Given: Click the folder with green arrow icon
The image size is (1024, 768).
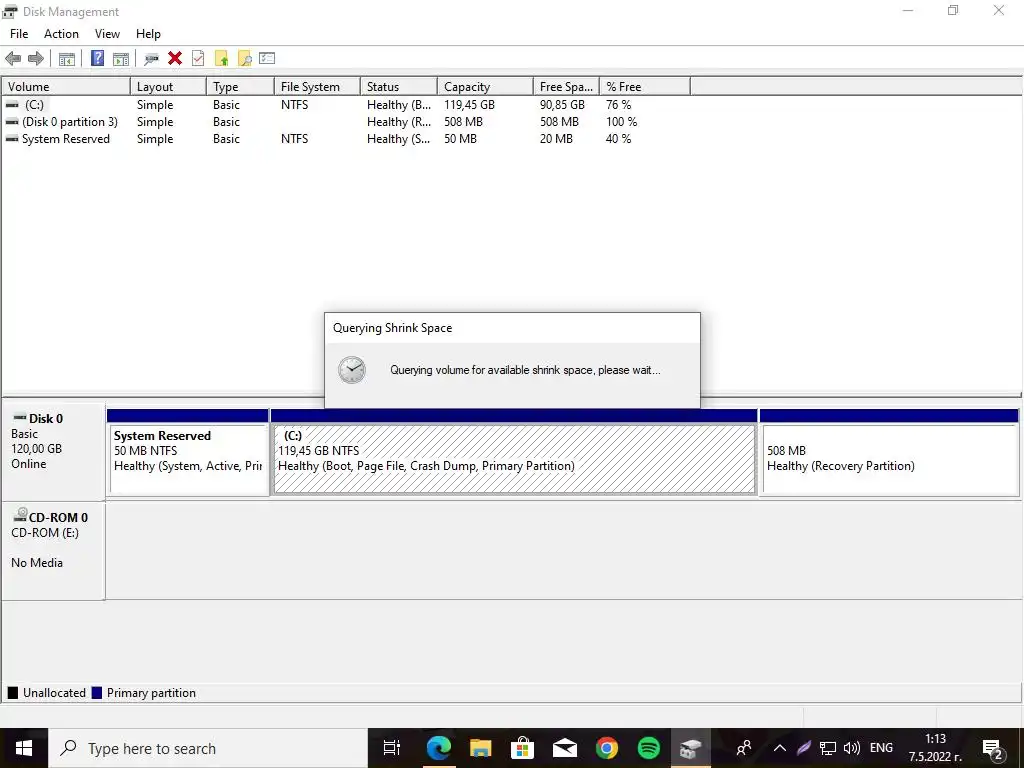Looking at the screenshot, I should pos(221,59).
